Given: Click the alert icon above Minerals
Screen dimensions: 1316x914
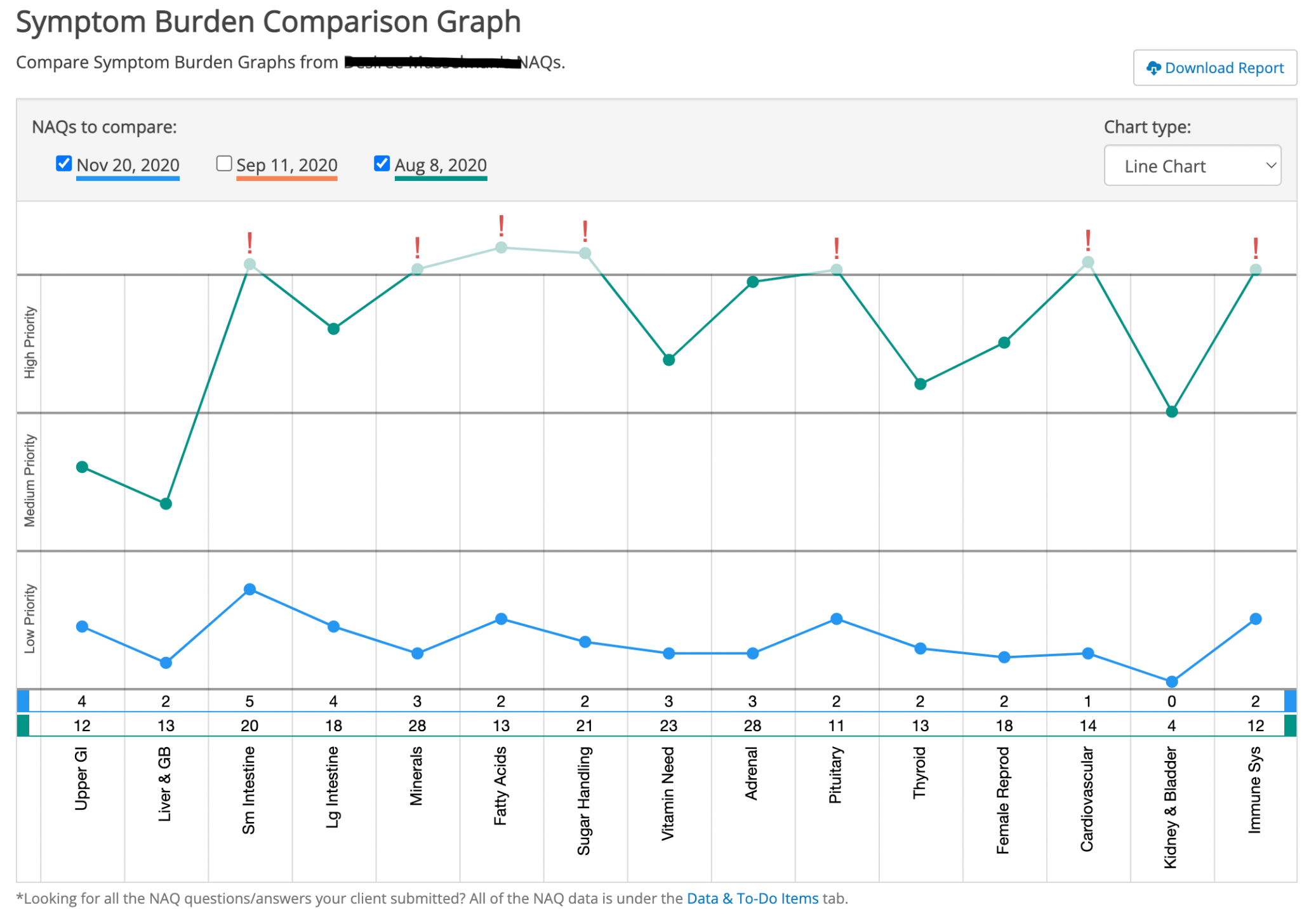Looking at the screenshot, I should (417, 247).
